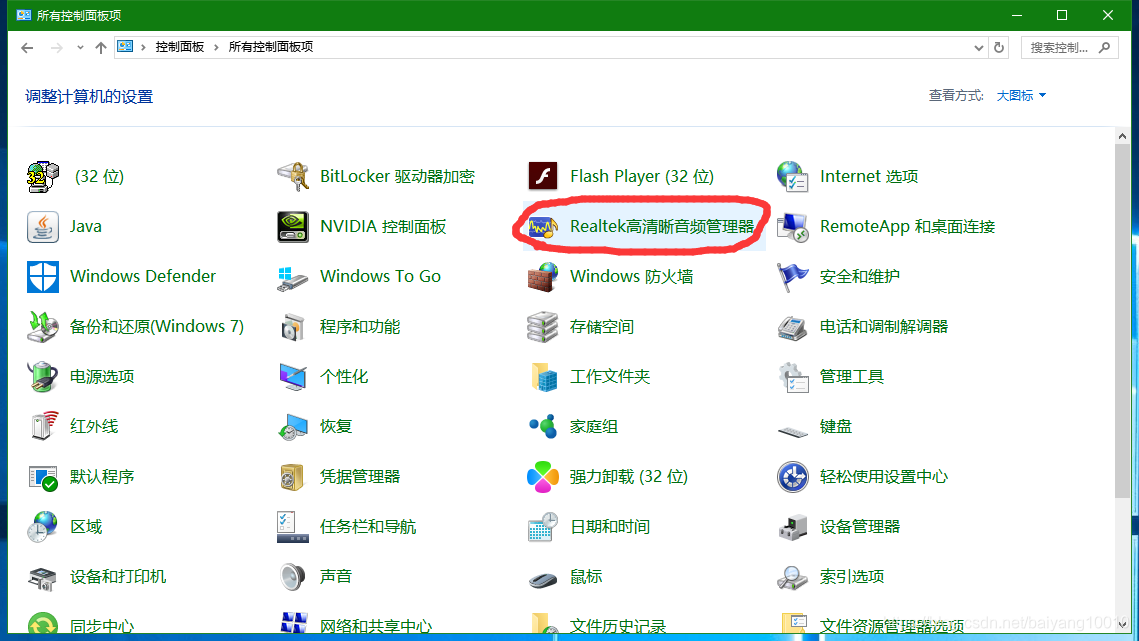Viewport: 1139px width, 641px height.
Task: Click the Flash Player (32 位) icon
Action: coord(543,177)
